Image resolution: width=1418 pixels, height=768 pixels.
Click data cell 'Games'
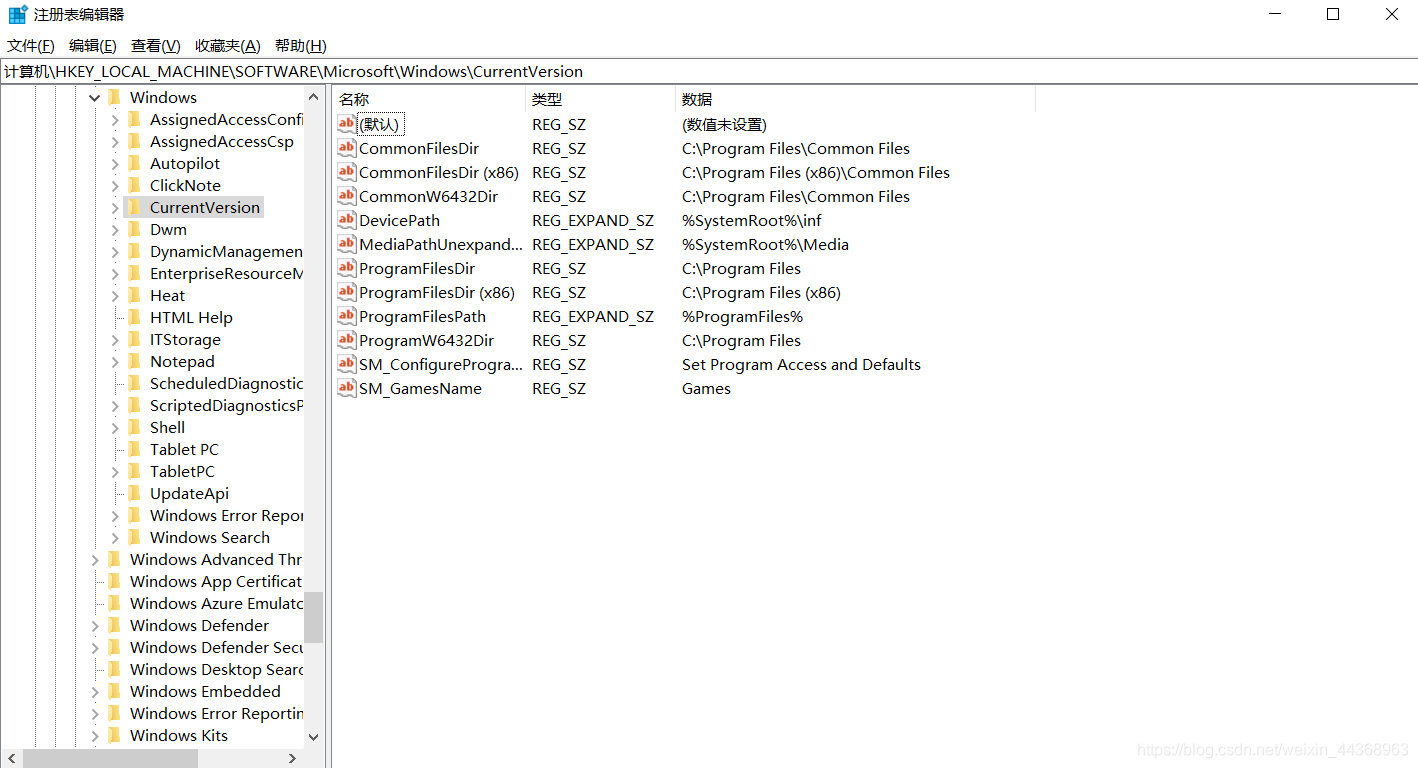[x=706, y=388]
